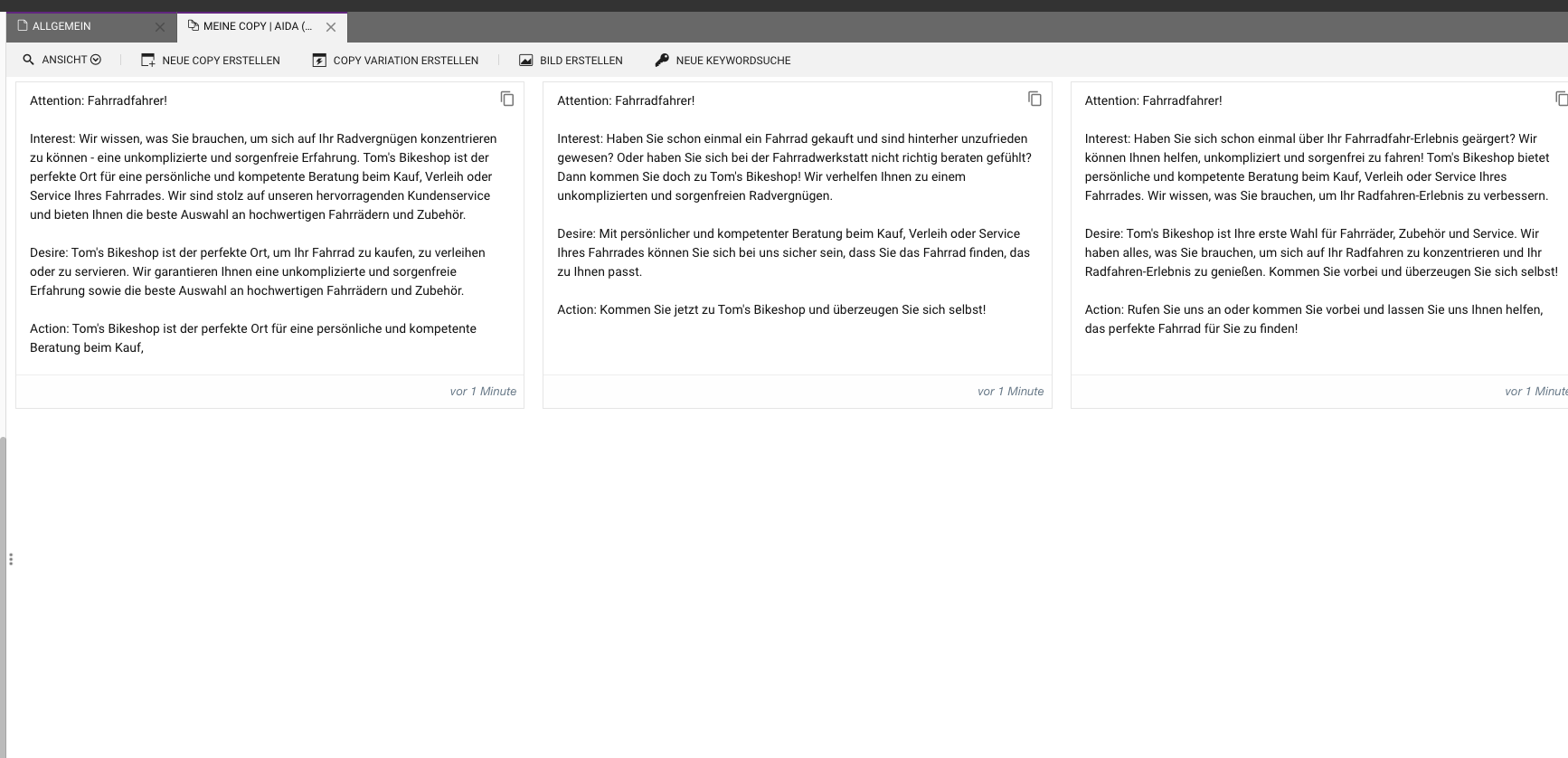Screen dimensions: 1568x758
Task: Click the Interest paragraph in the middle card
Action: [x=794, y=166]
